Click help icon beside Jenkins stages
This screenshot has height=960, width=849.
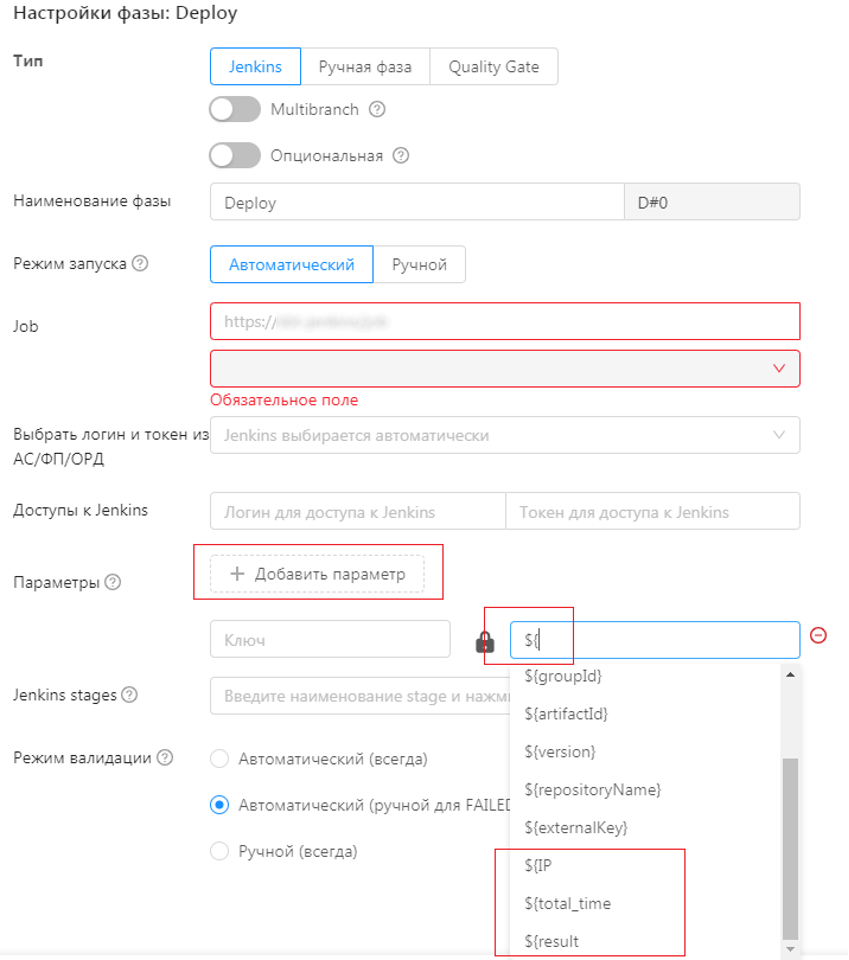point(130,695)
